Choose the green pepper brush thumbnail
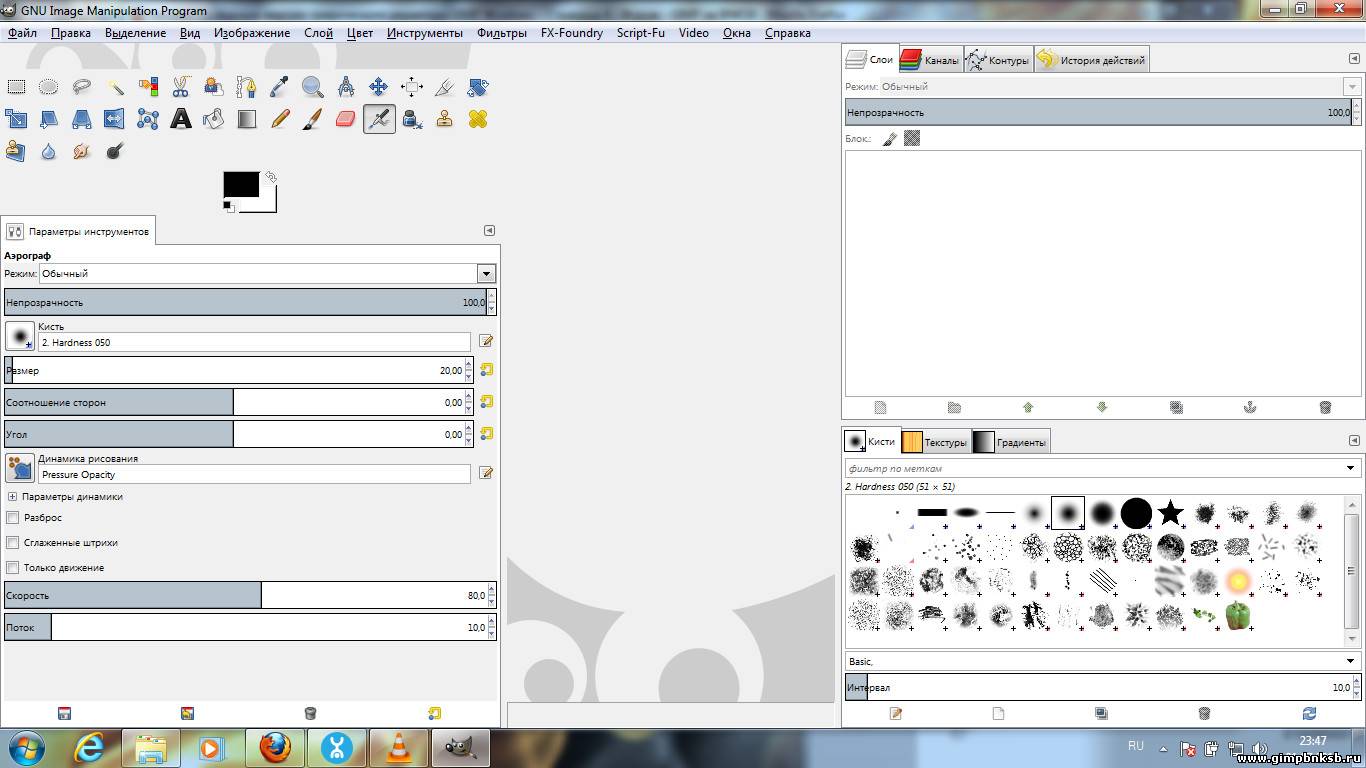The image size is (1366, 768). [x=1237, y=614]
